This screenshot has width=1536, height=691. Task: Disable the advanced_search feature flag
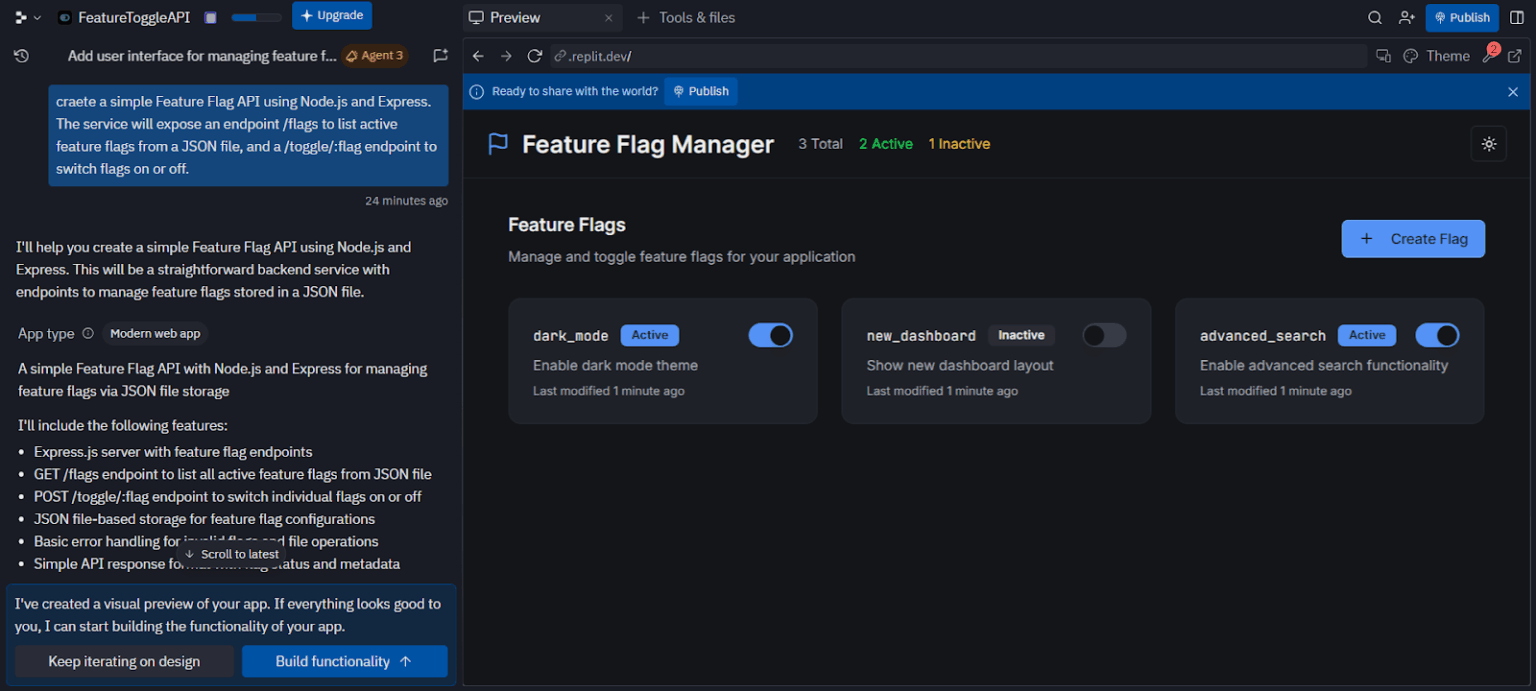1437,335
